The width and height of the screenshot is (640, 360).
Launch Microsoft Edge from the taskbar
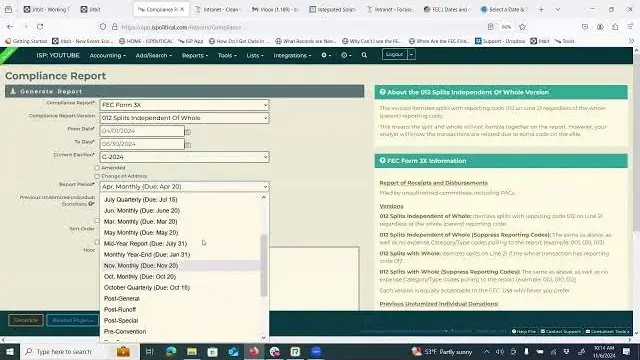tap(171, 351)
